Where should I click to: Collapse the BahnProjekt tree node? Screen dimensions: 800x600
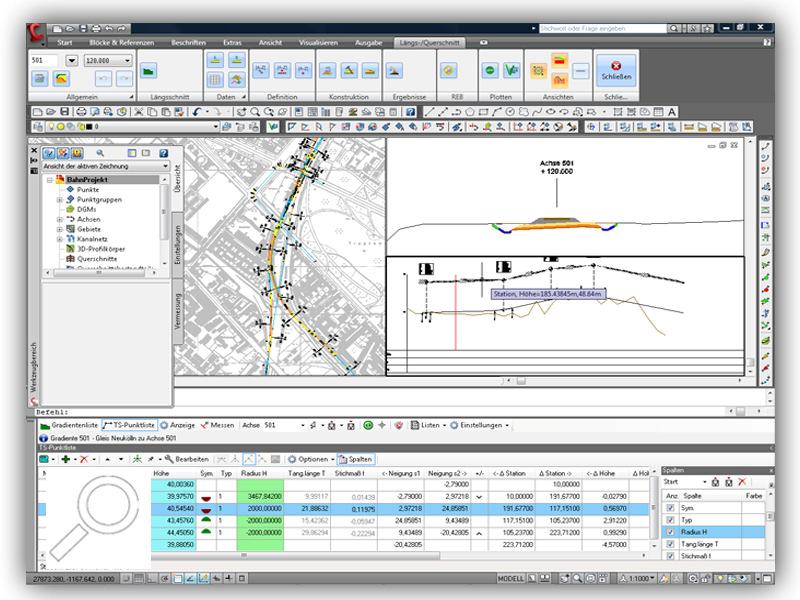[49, 180]
